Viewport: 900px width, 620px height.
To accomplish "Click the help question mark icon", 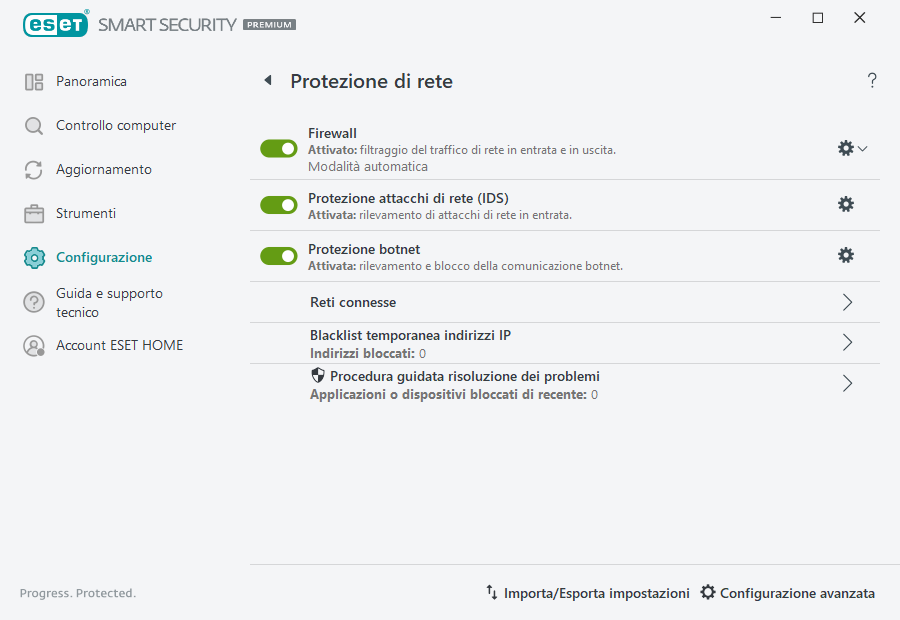I will pyautogui.click(x=871, y=81).
